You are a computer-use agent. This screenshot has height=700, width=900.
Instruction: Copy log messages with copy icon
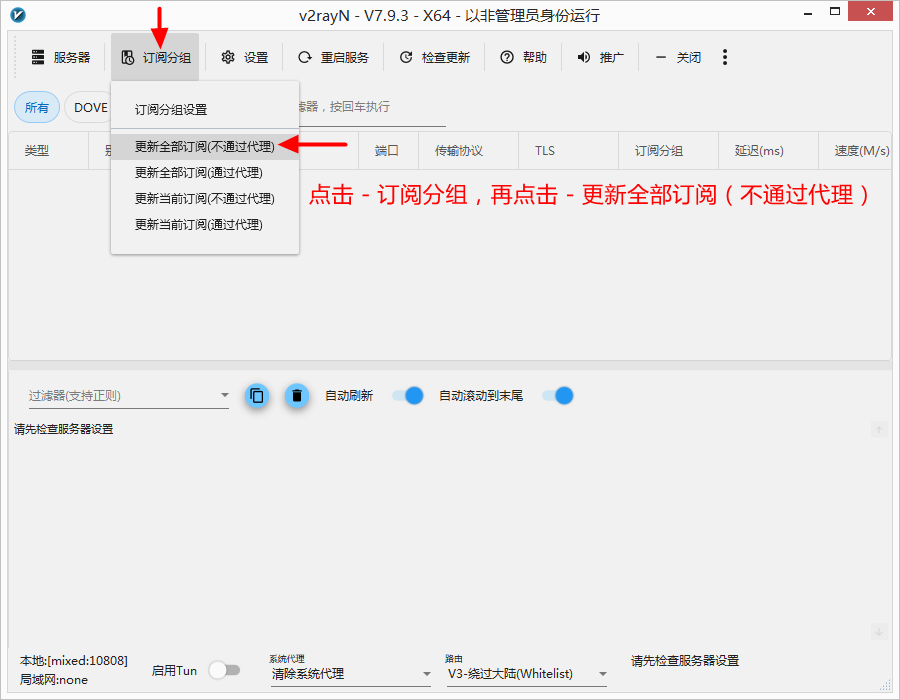click(257, 396)
